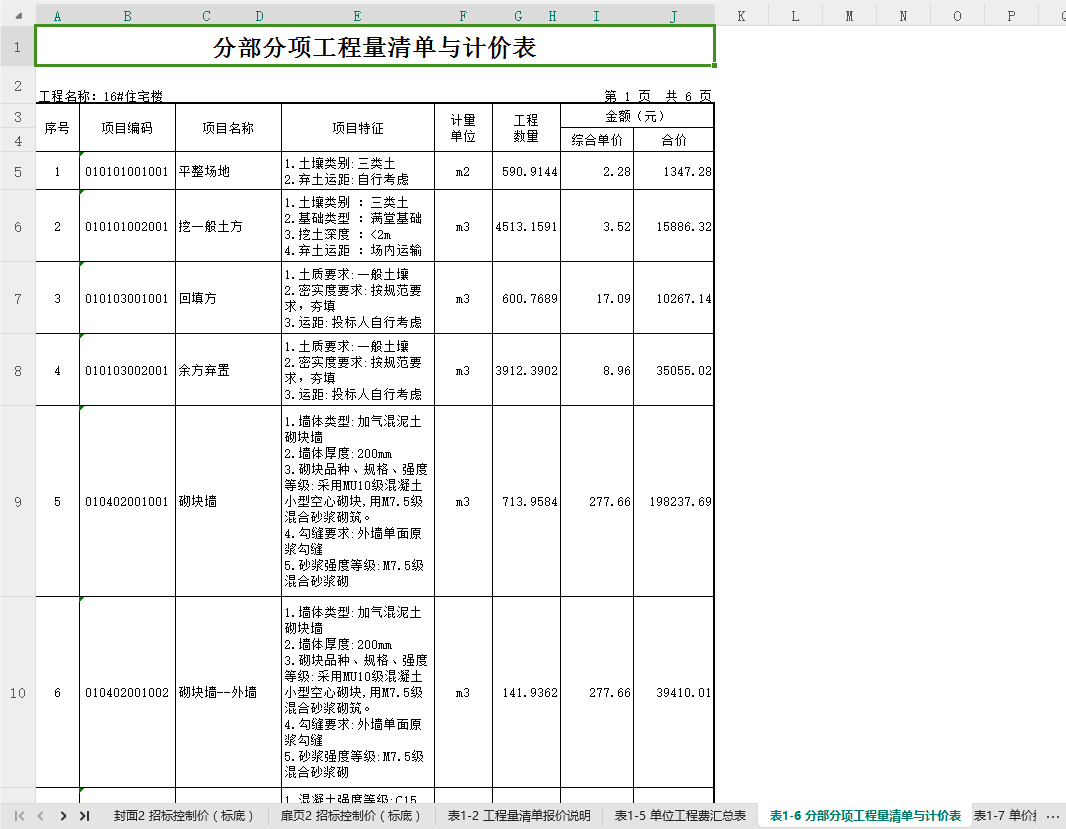1066x829 pixels.
Task: Select the 工程数量 header cell
Action: pos(526,128)
